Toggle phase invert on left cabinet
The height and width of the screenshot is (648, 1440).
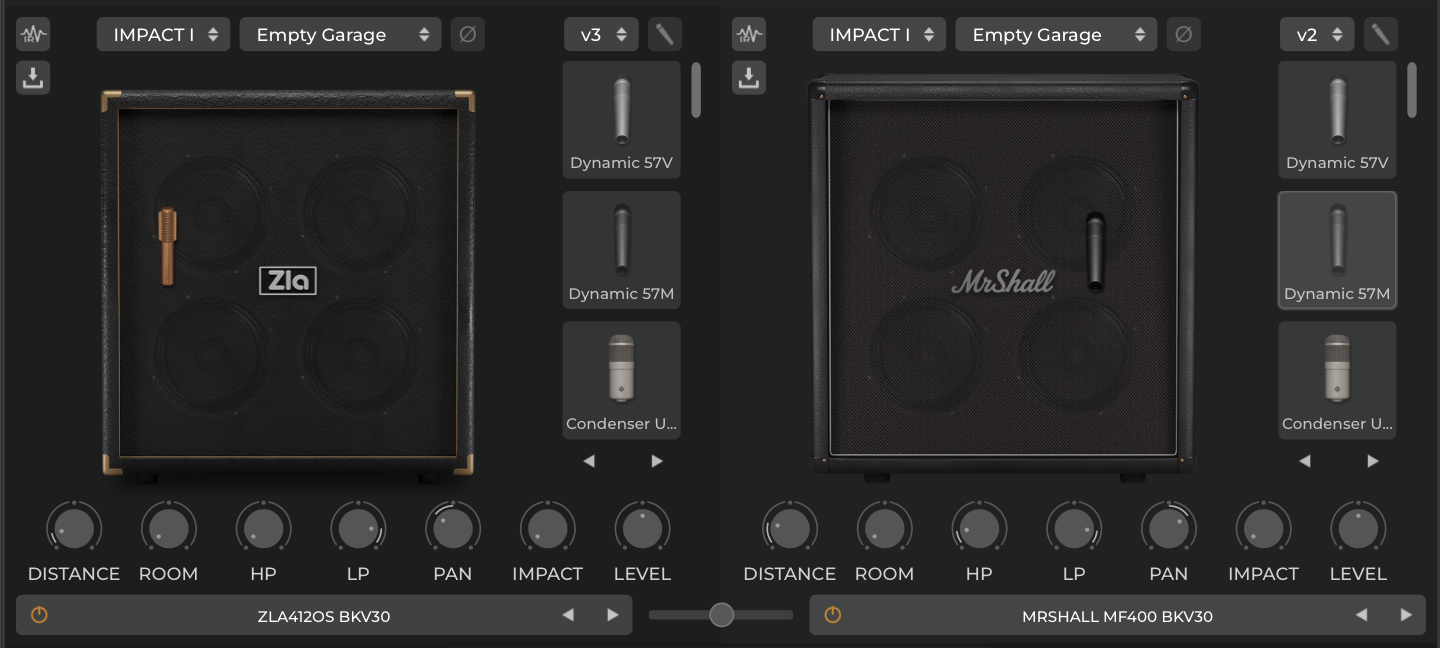coord(467,35)
